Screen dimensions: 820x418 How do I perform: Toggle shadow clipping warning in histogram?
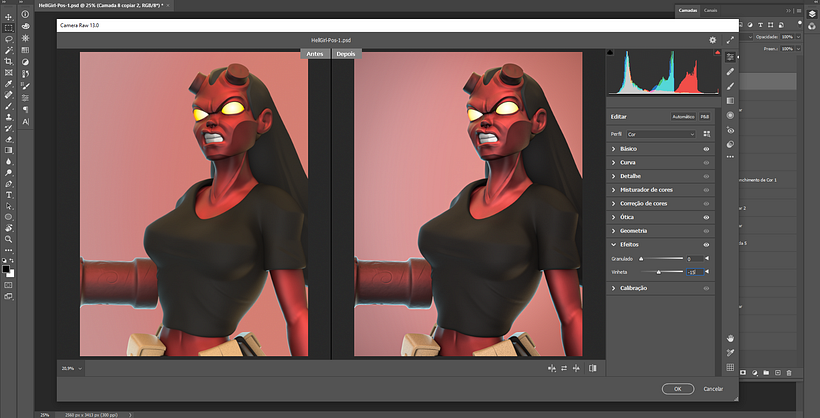(x=610, y=53)
